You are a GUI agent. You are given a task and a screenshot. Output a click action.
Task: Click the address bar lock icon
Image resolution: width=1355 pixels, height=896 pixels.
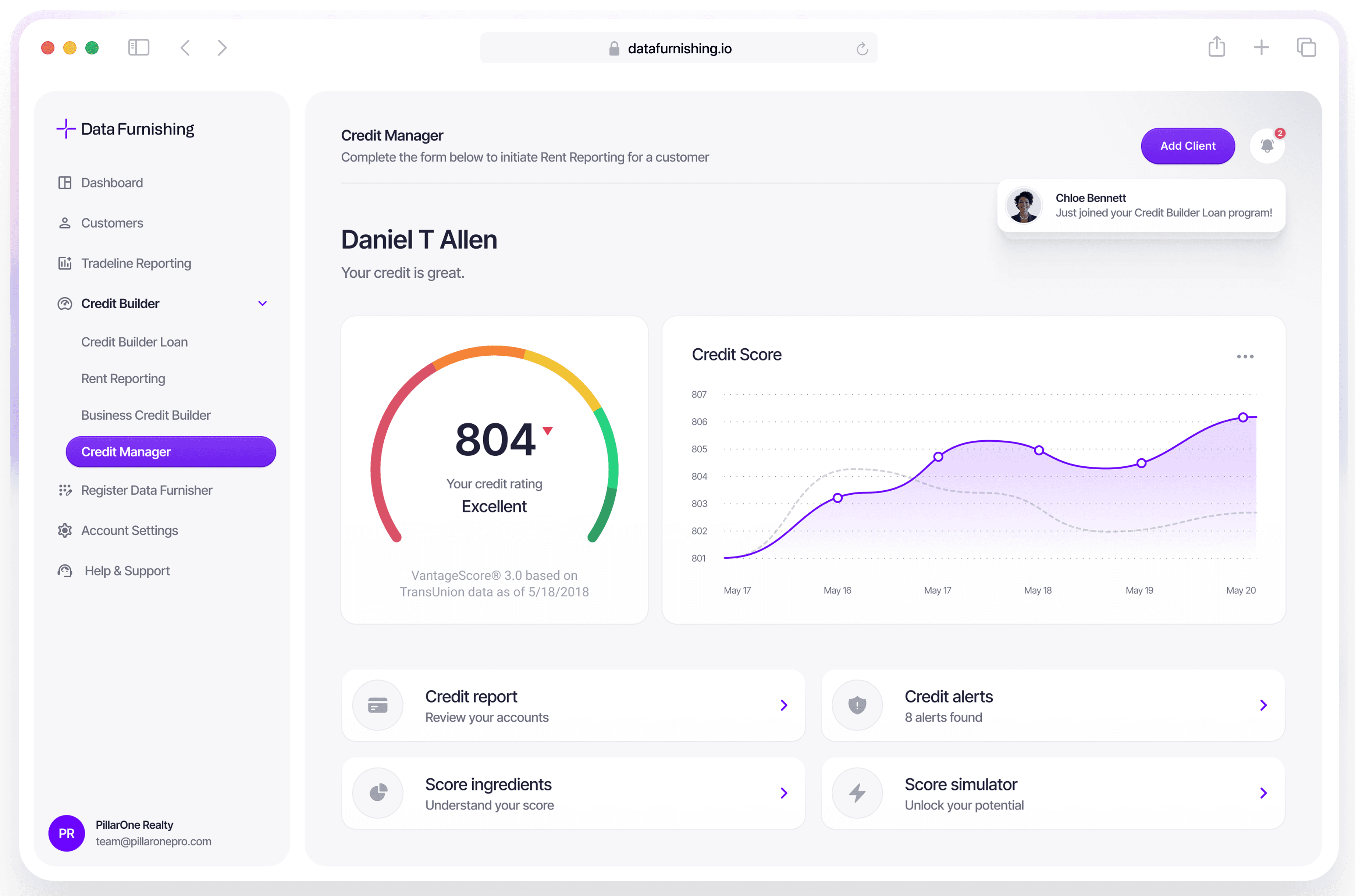coord(614,49)
